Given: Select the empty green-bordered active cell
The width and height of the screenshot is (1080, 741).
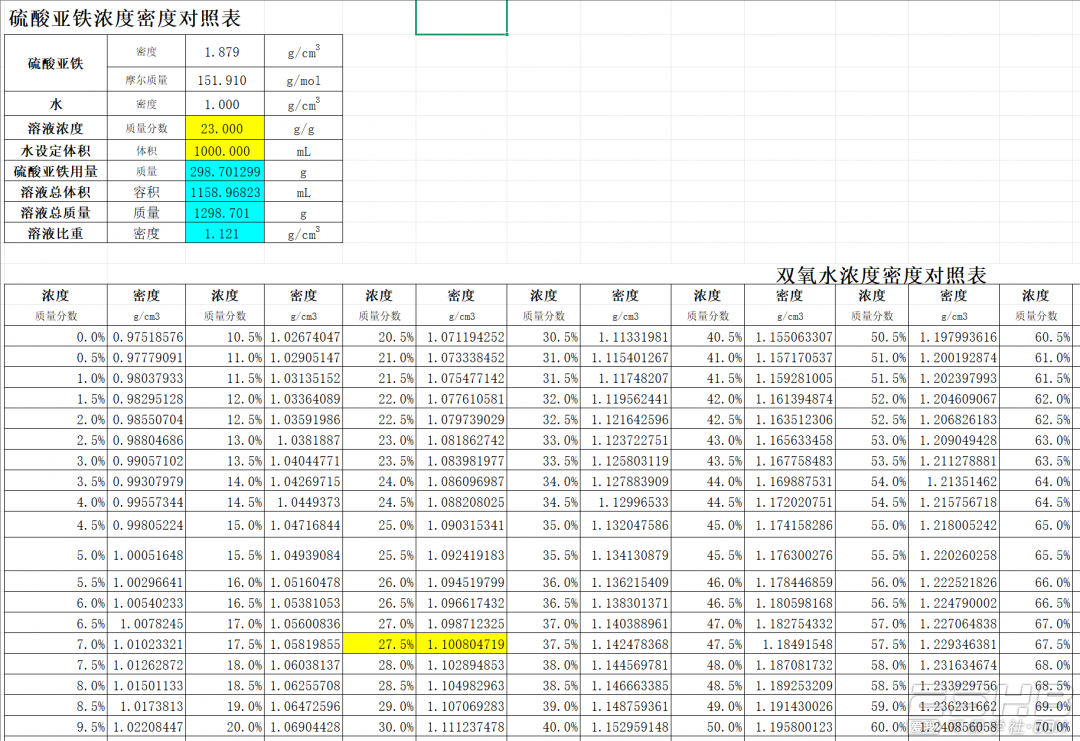Looking at the screenshot, I should pyautogui.click(x=461, y=17).
